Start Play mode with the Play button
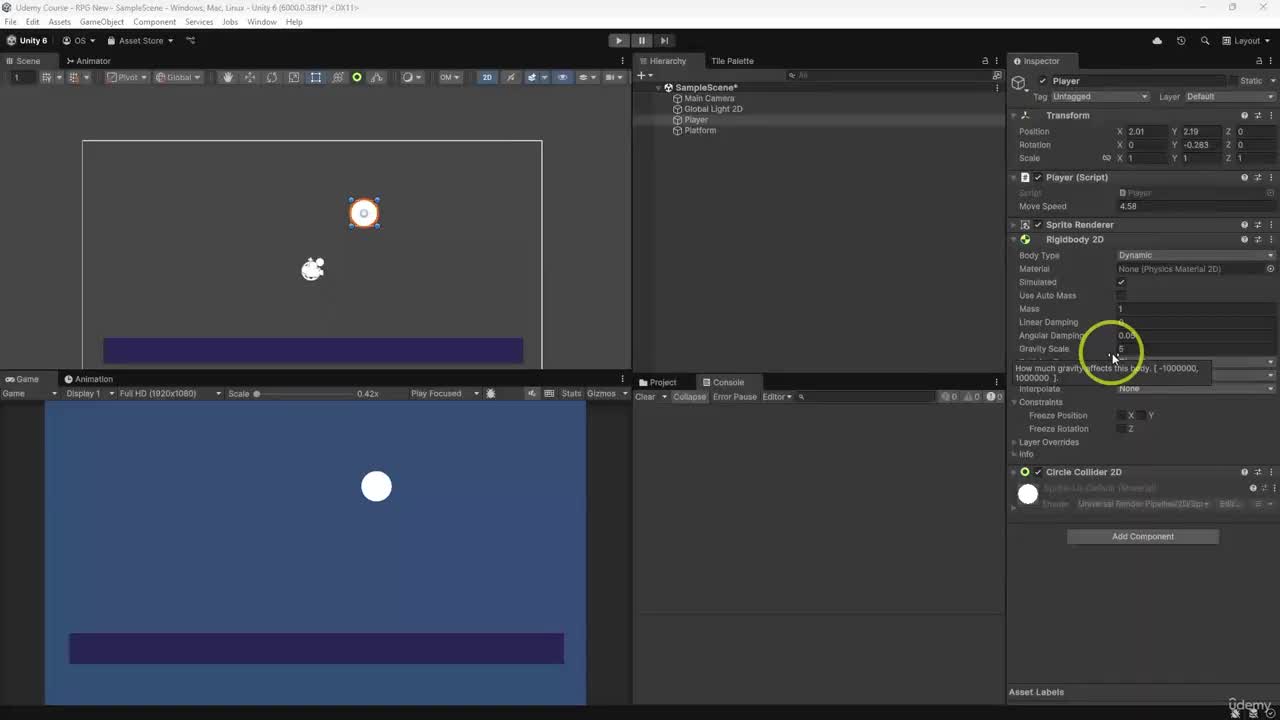 pyautogui.click(x=619, y=41)
